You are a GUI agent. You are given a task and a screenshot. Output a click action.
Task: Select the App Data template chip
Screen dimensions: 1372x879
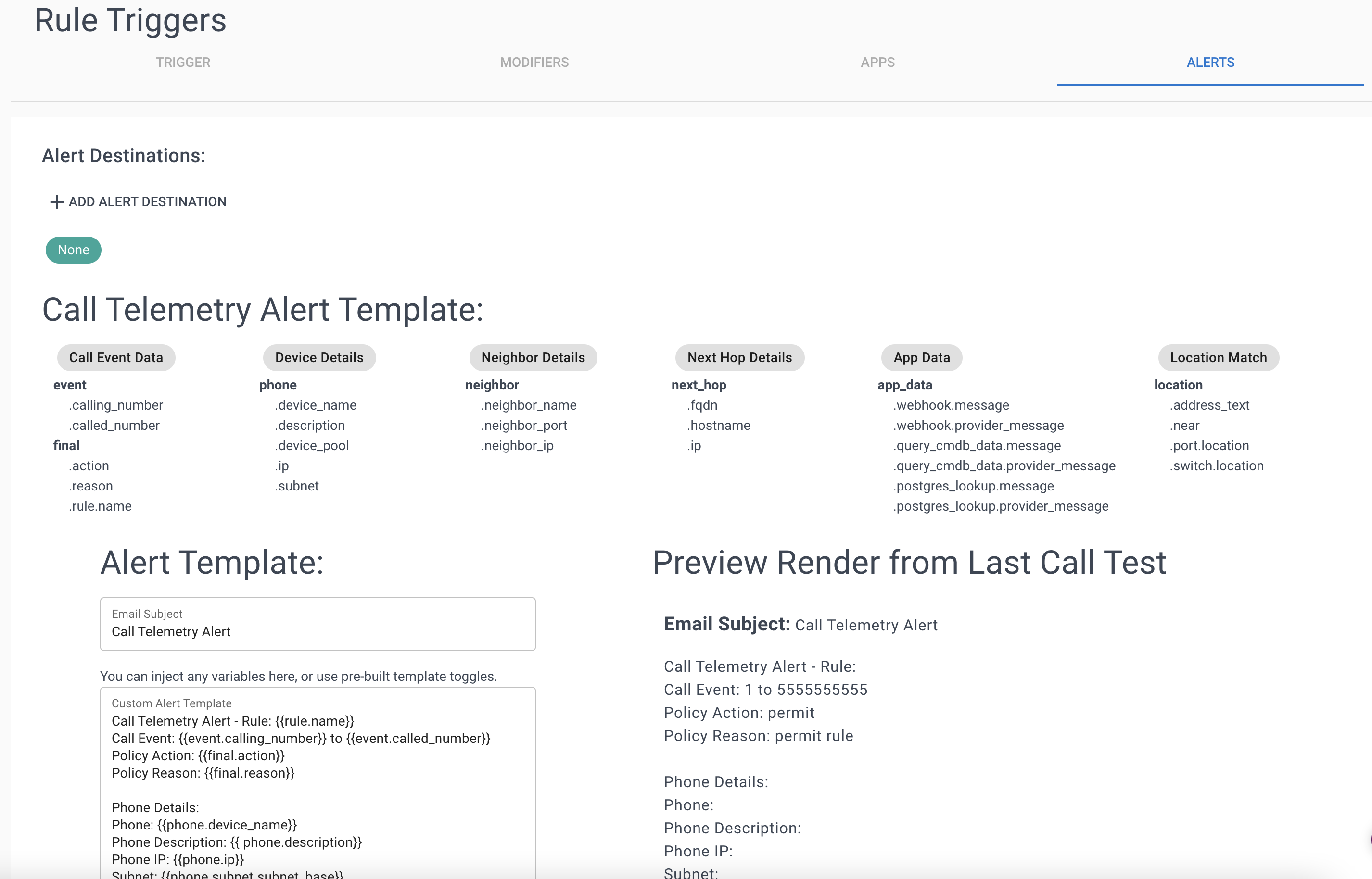921,357
